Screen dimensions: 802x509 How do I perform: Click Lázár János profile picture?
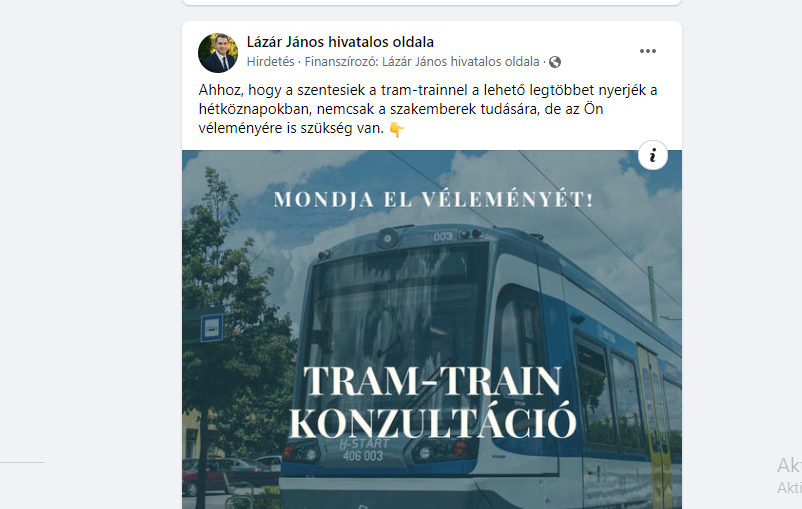pyautogui.click(x=218, y=53)
